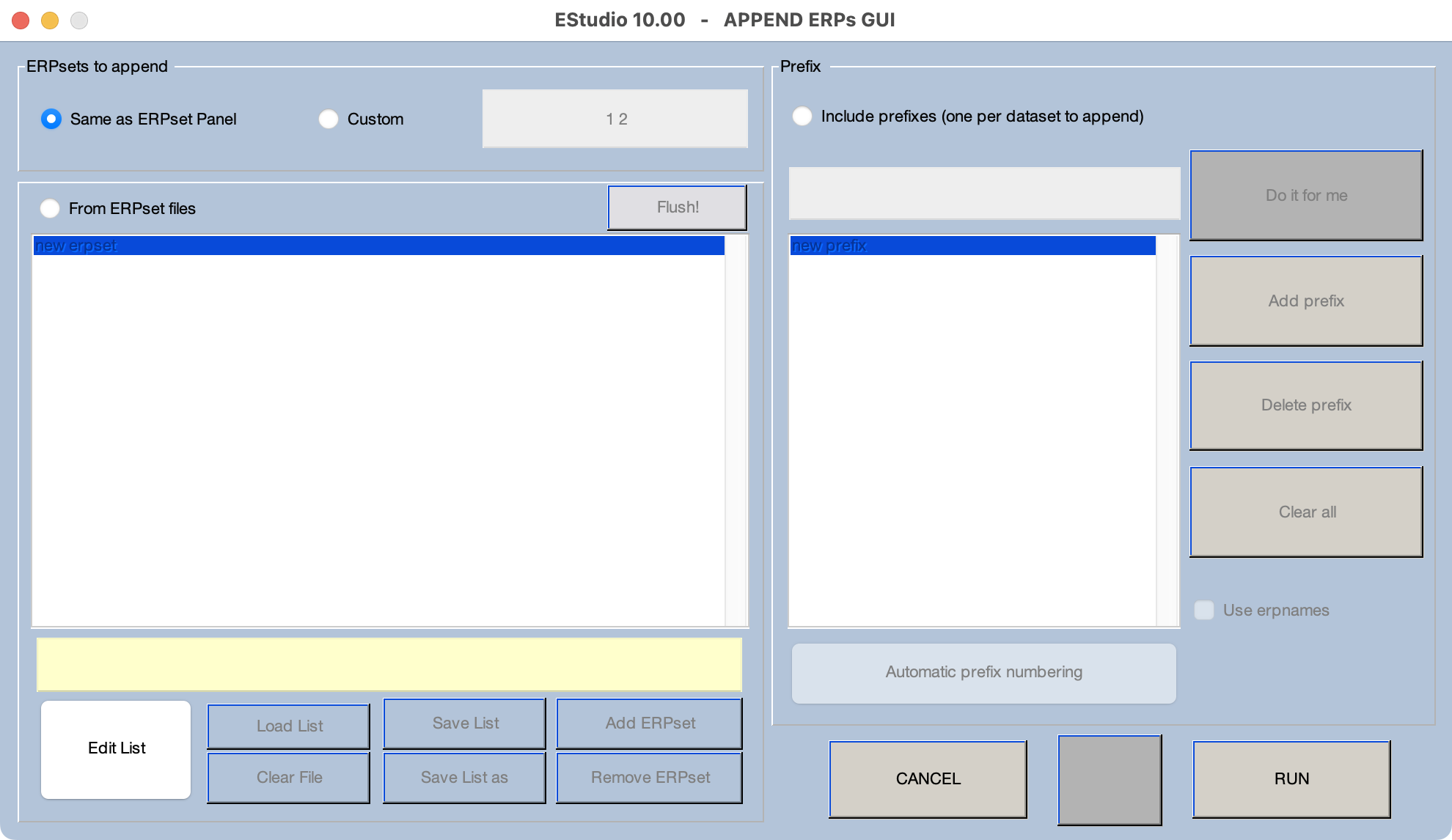Click Save List to save current list

(x=464, y=723)
